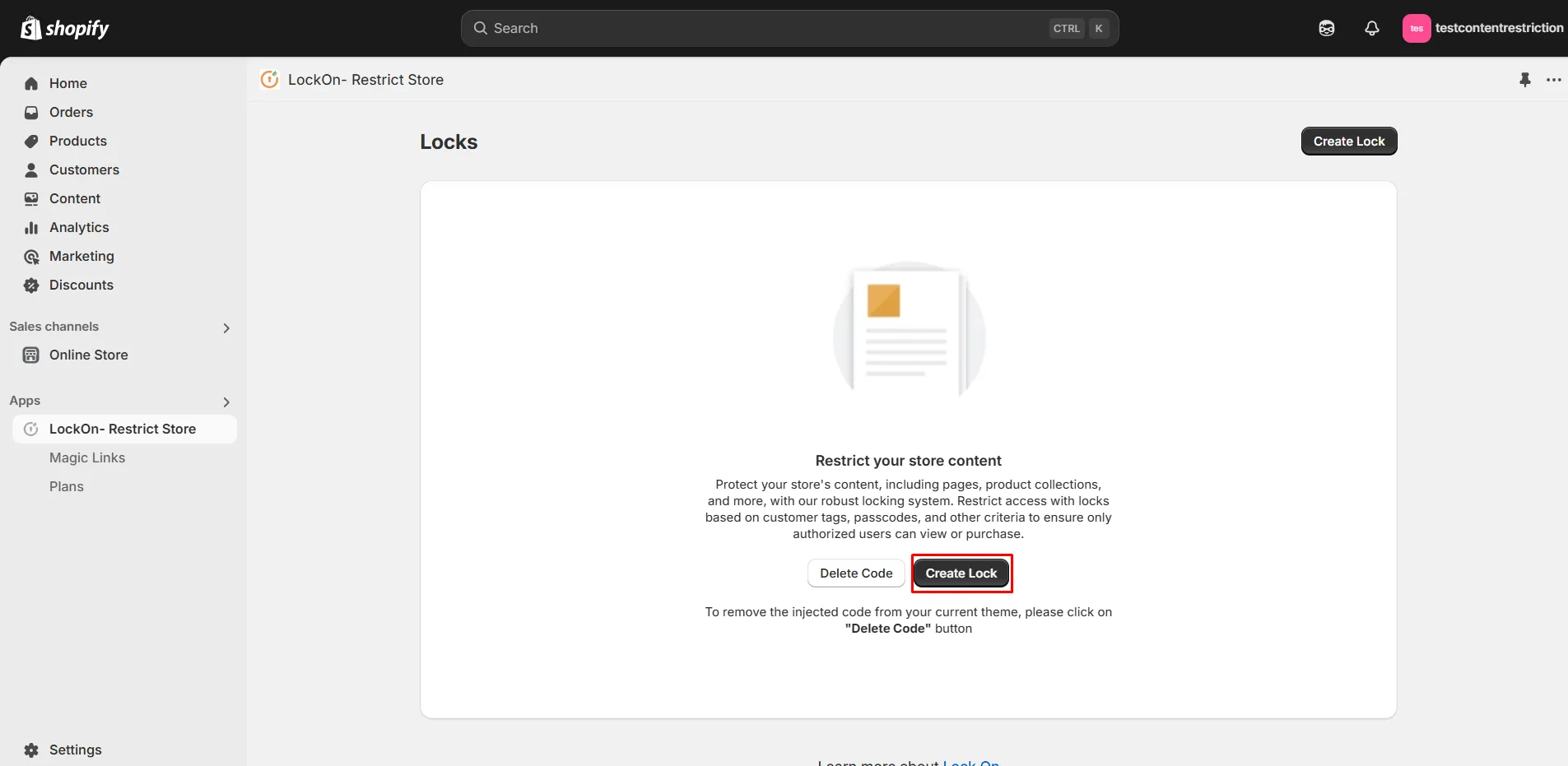1568x766 pixels.
Task: Click the K shortcut key badge
Action: [1099, 28]
